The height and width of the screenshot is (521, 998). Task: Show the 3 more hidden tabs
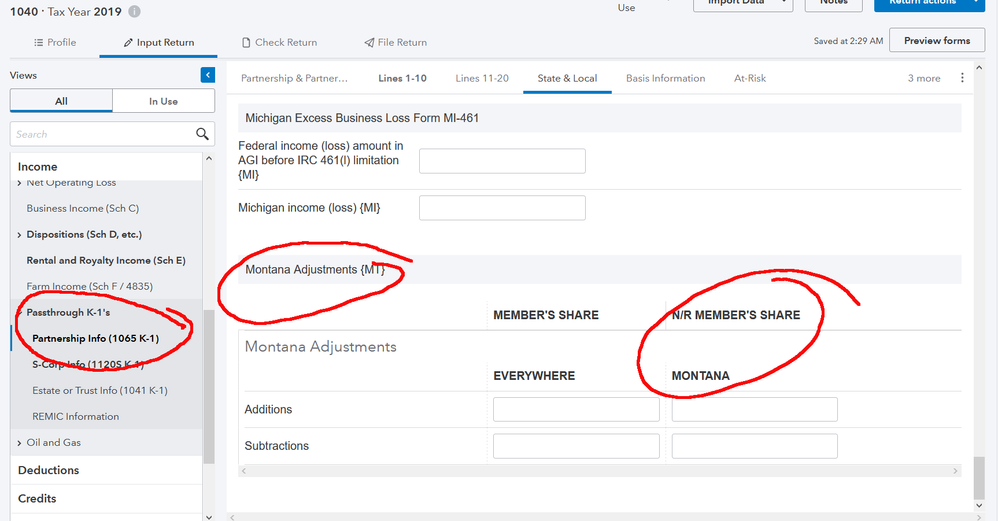(x=923, y=78)
